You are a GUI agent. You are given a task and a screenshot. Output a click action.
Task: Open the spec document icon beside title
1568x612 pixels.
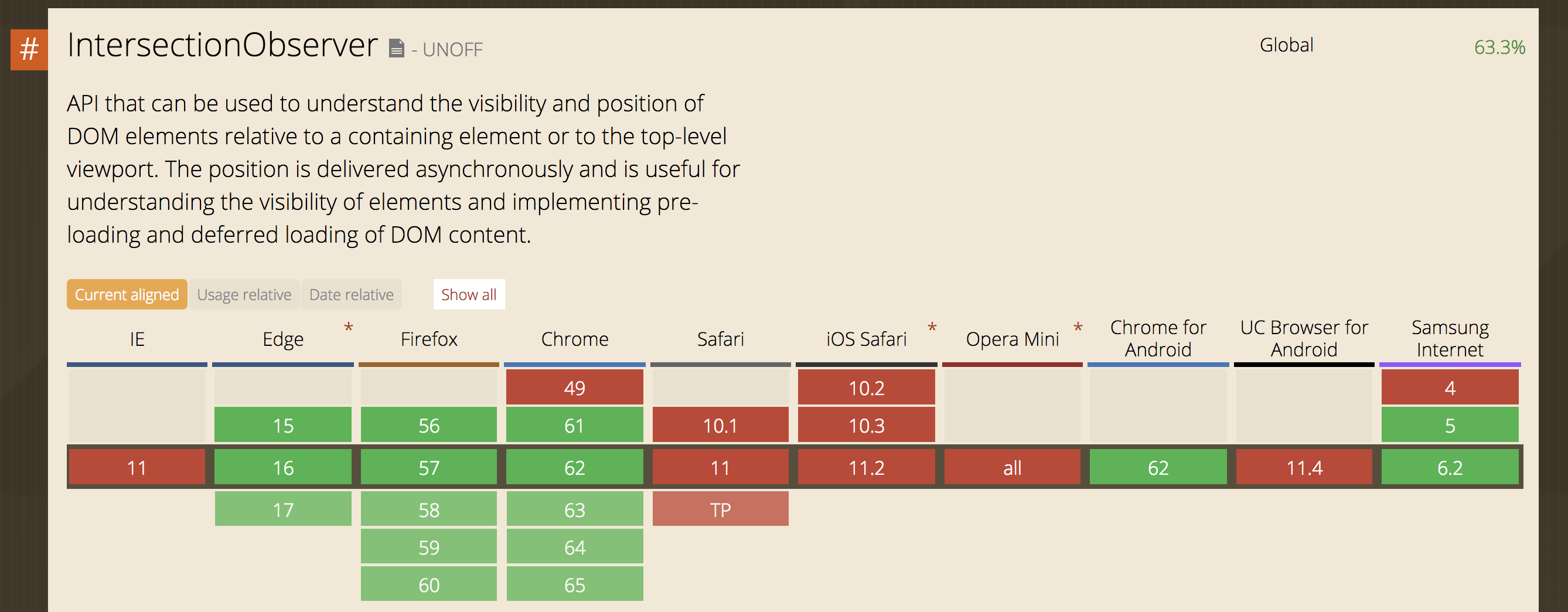(396, 48)
